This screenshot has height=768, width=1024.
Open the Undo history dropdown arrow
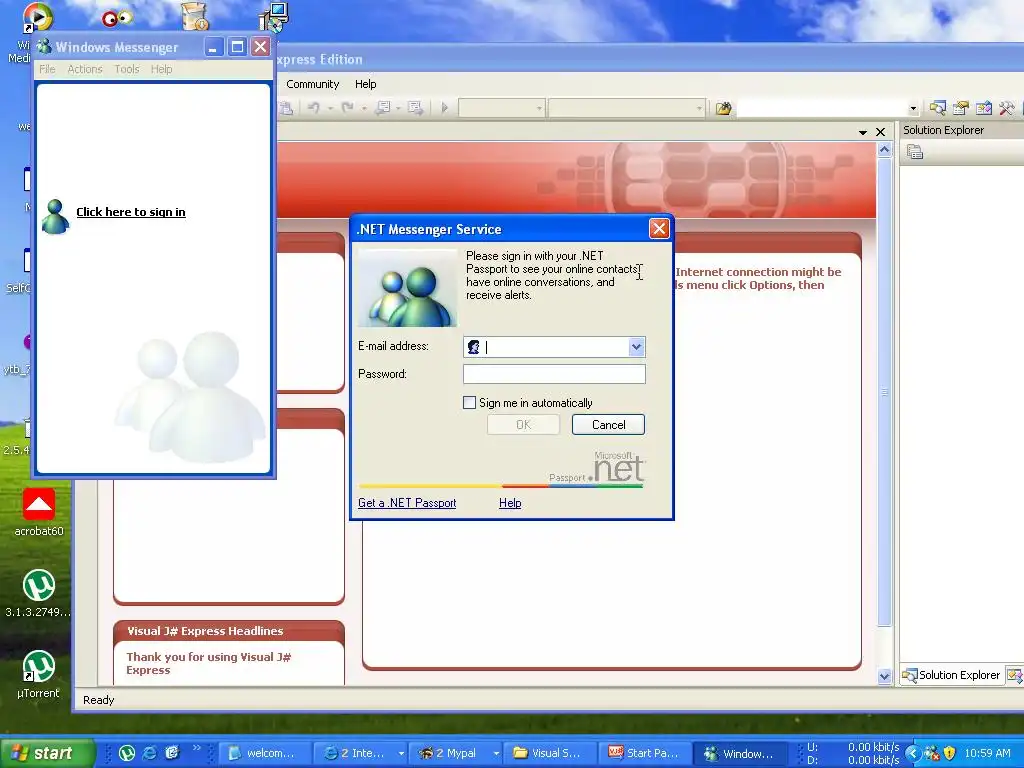331,108
